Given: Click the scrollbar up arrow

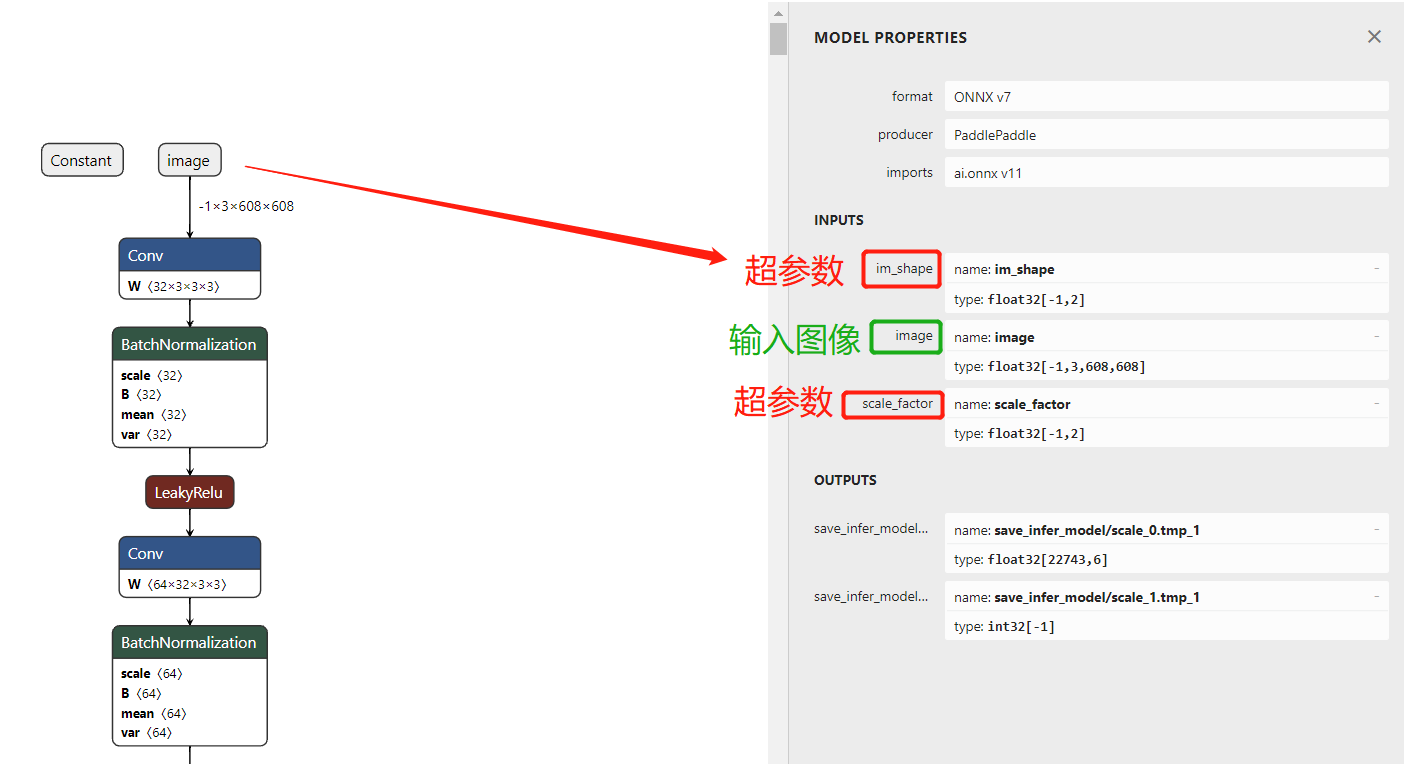Looking at the screenshot, I should 778,12.
